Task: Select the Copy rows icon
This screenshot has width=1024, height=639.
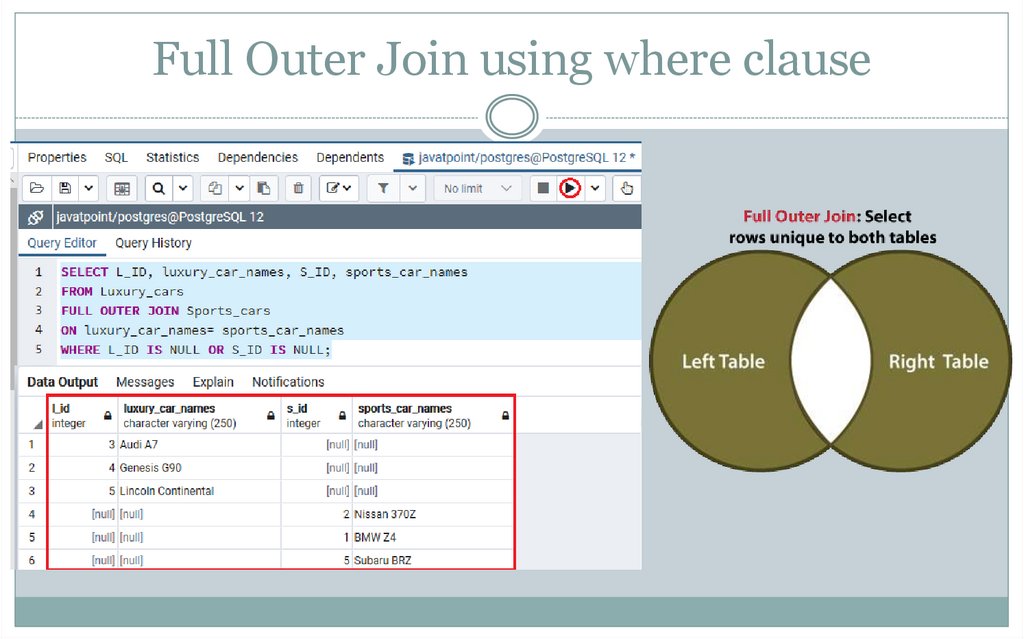Action: pyautogui.click(x=213, y=188)
